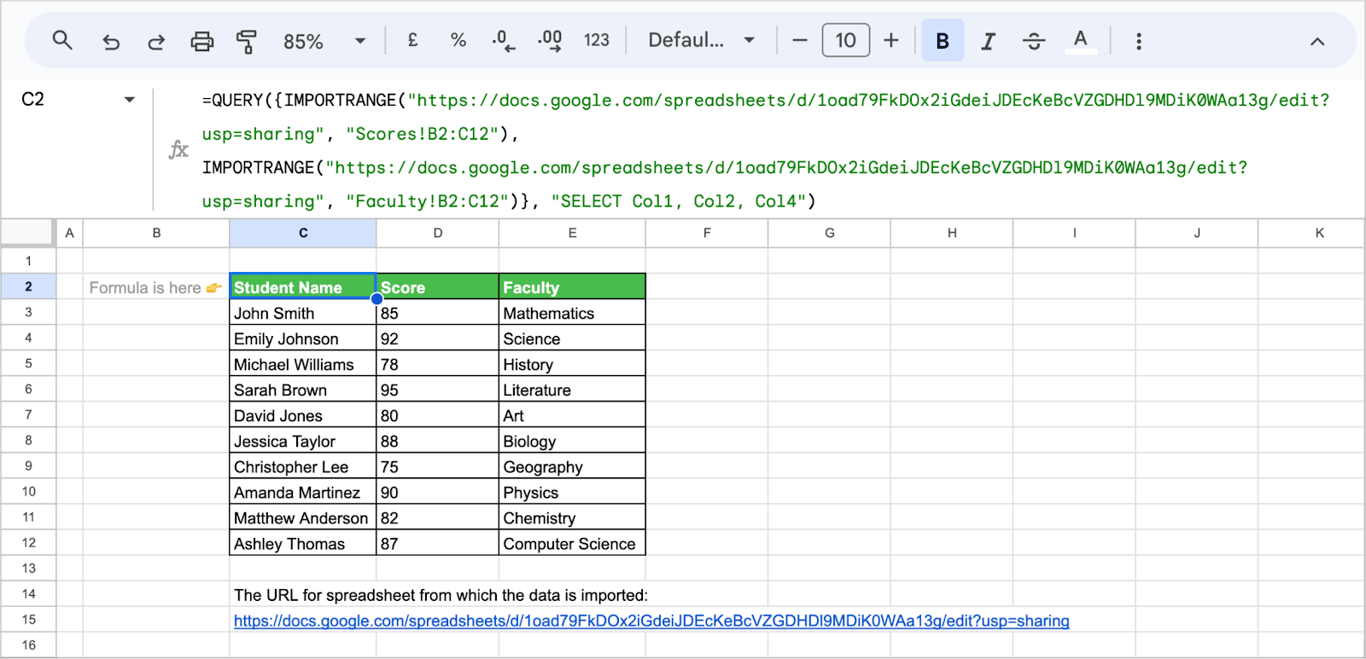
Task: Format as currency with pound icon
Action: pos(412,41)
